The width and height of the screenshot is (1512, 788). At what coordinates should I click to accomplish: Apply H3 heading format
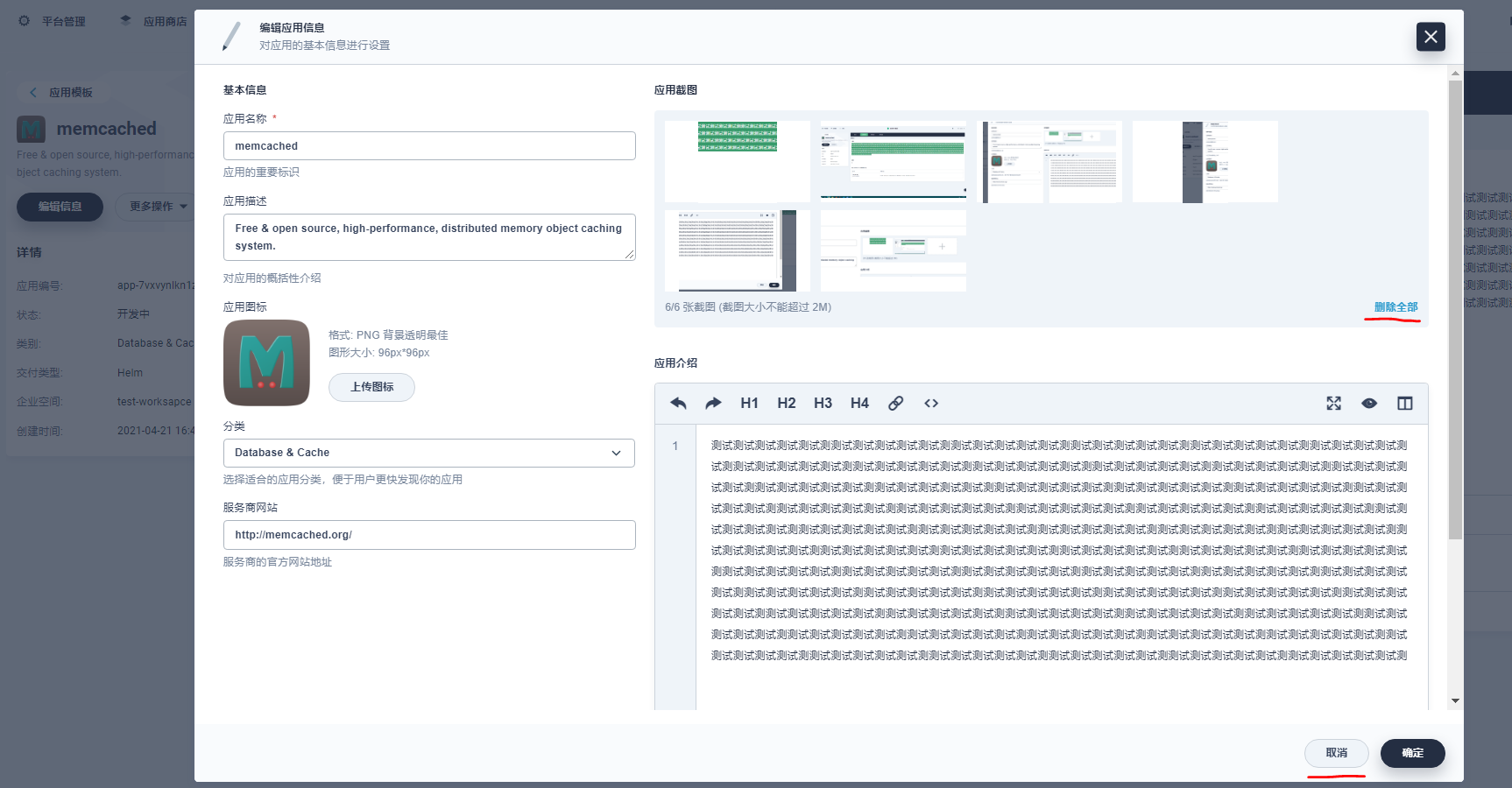[x=823, y=403]
